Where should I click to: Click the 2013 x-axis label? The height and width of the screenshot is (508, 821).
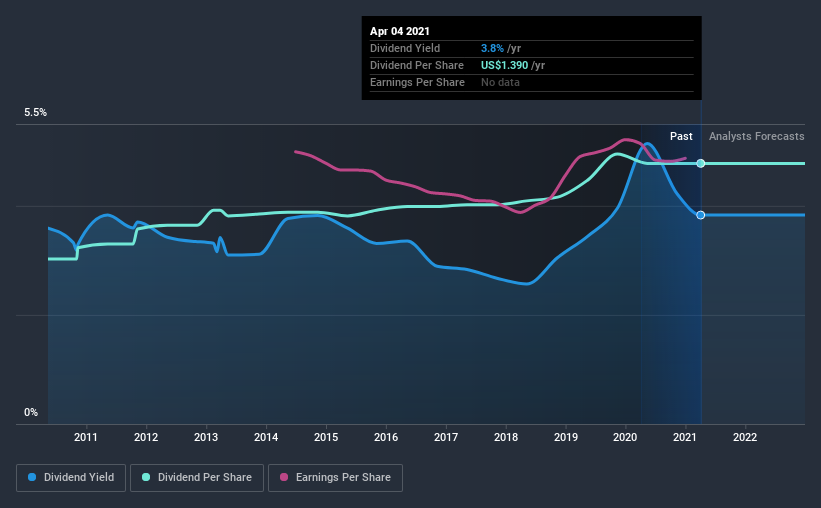(x=206, y=437)
